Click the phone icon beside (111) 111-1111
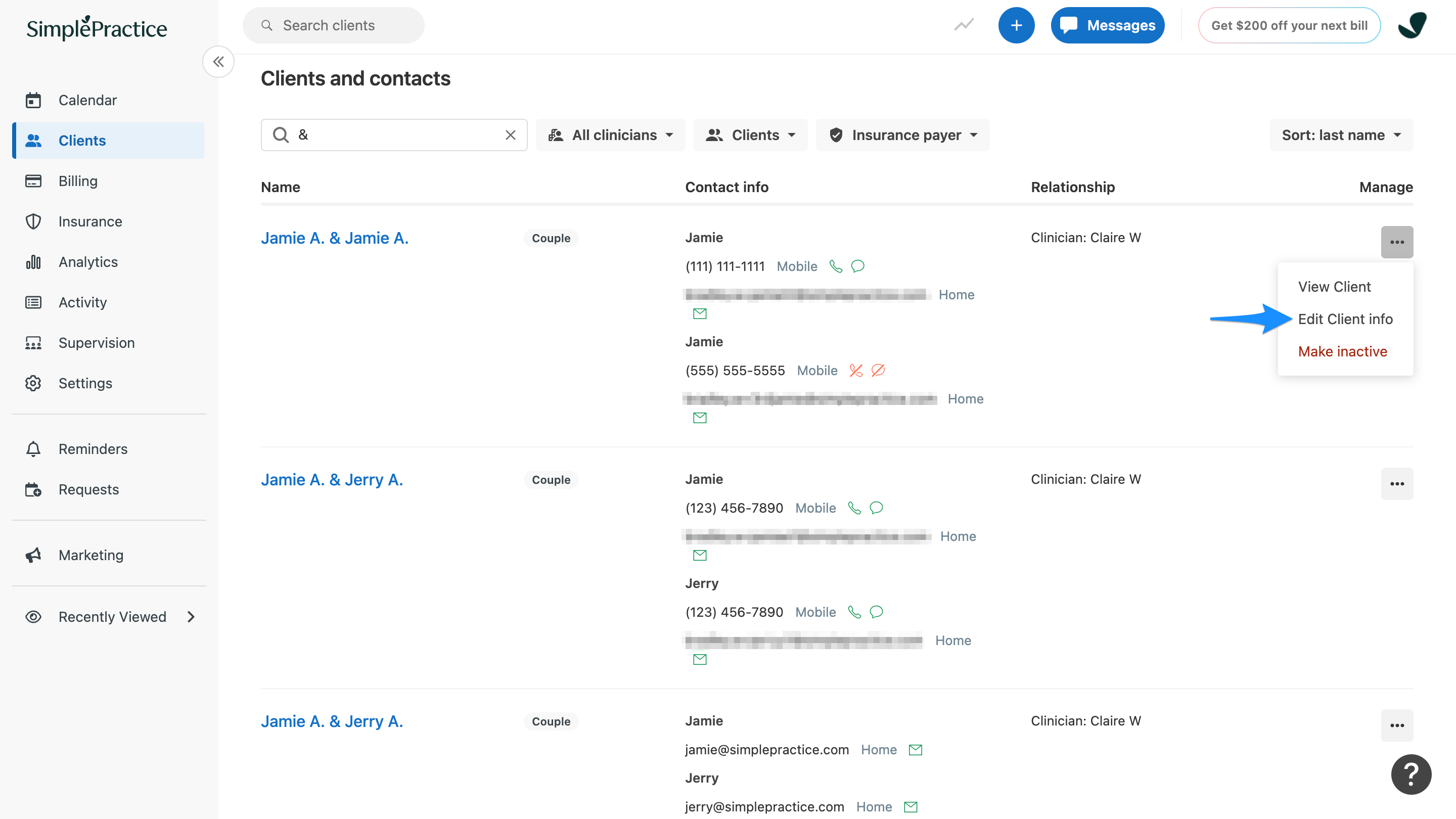The height and width of the screenshot is (819, 1456). (x=835, y=266)
